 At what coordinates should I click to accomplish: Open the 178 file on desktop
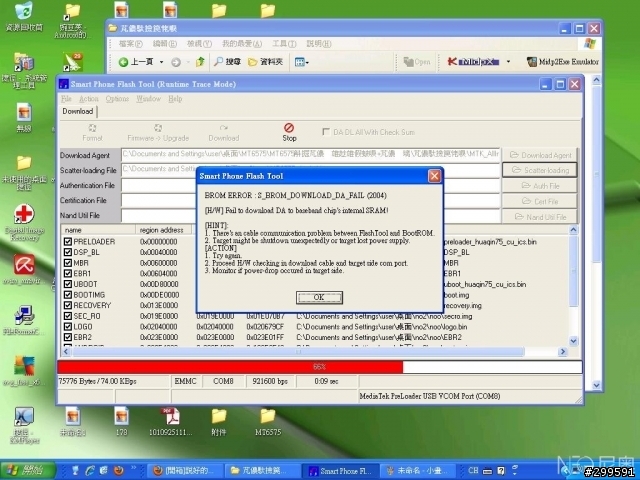(121, 417)
